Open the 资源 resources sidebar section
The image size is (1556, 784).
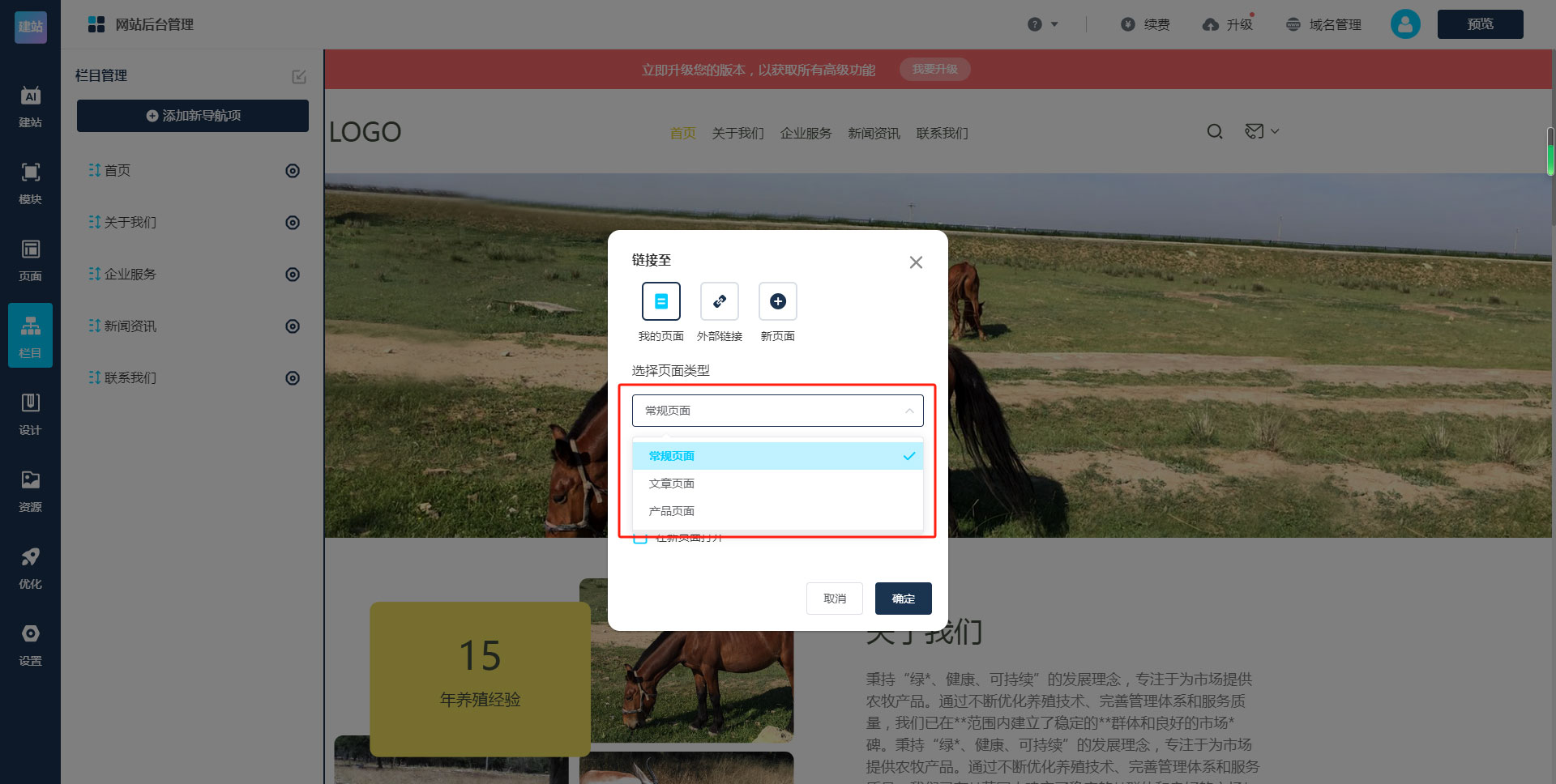click(30, 492)
